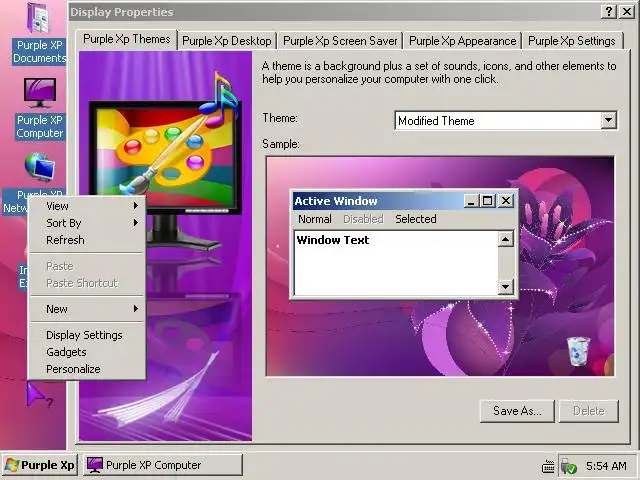Screen dimensions: 640x480
Task: Click the Save As... button
Action: point(517,411)
